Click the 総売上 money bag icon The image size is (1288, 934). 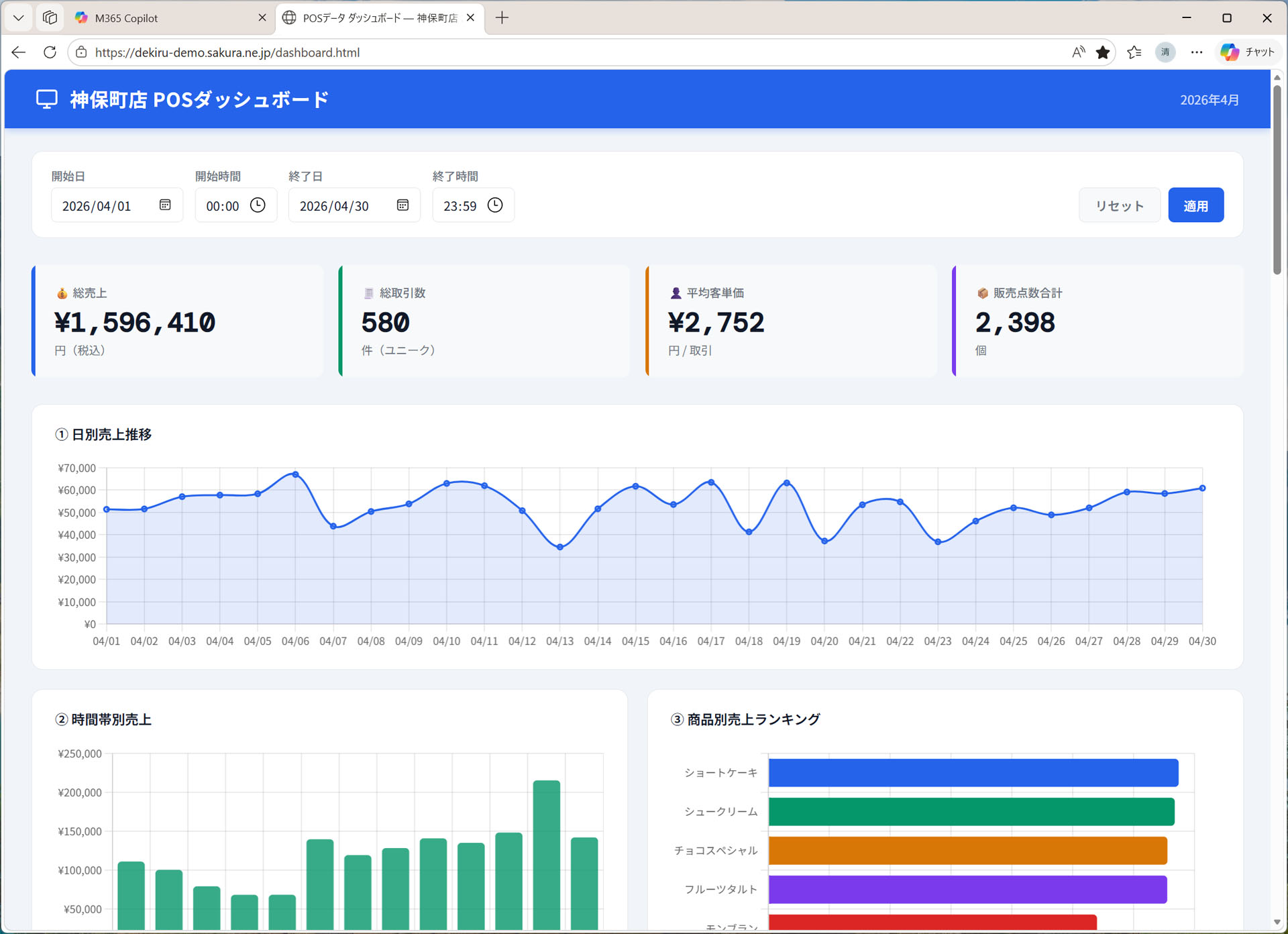62,293
